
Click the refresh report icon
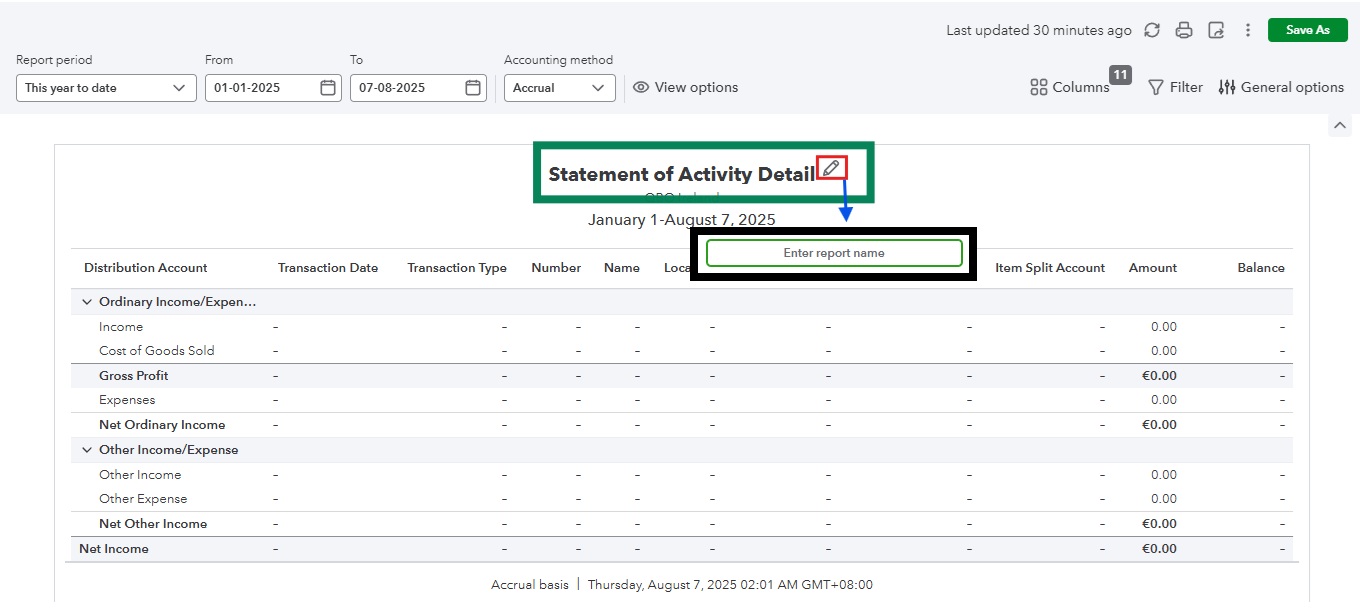tap(1152, 30)
